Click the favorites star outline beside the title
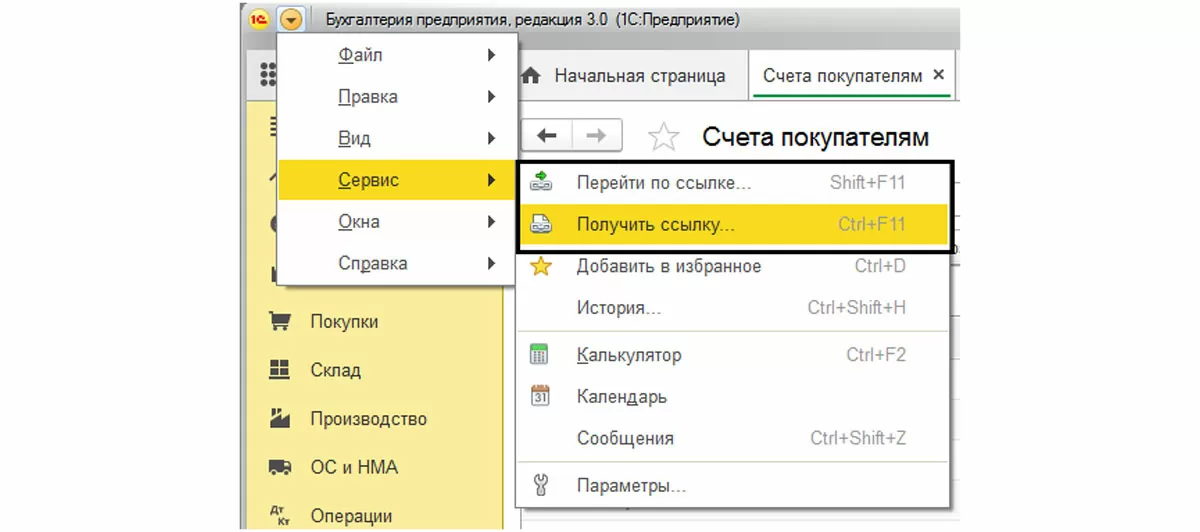Viewport: 1200px width, 532px height. tap(663, 137)
